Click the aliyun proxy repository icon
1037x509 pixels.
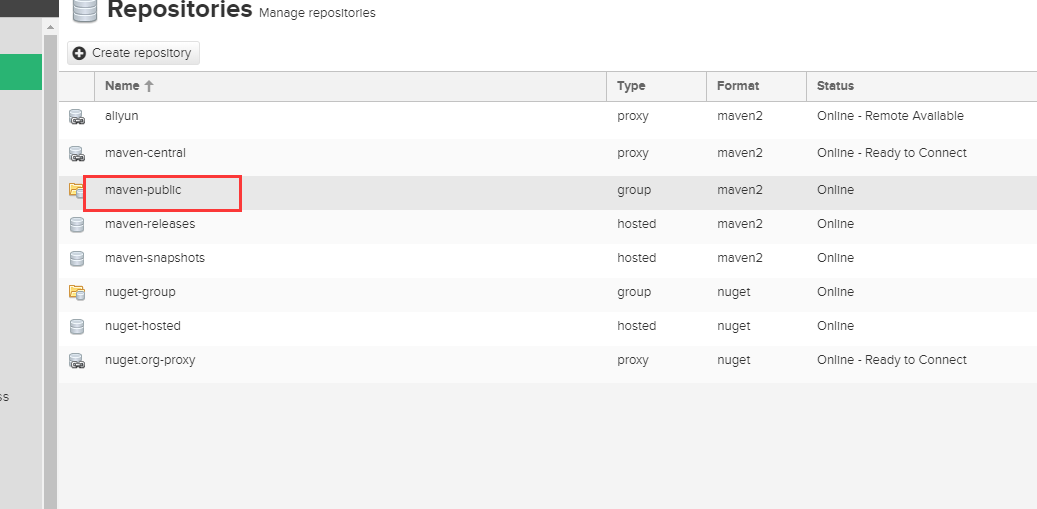coord(77,117)
